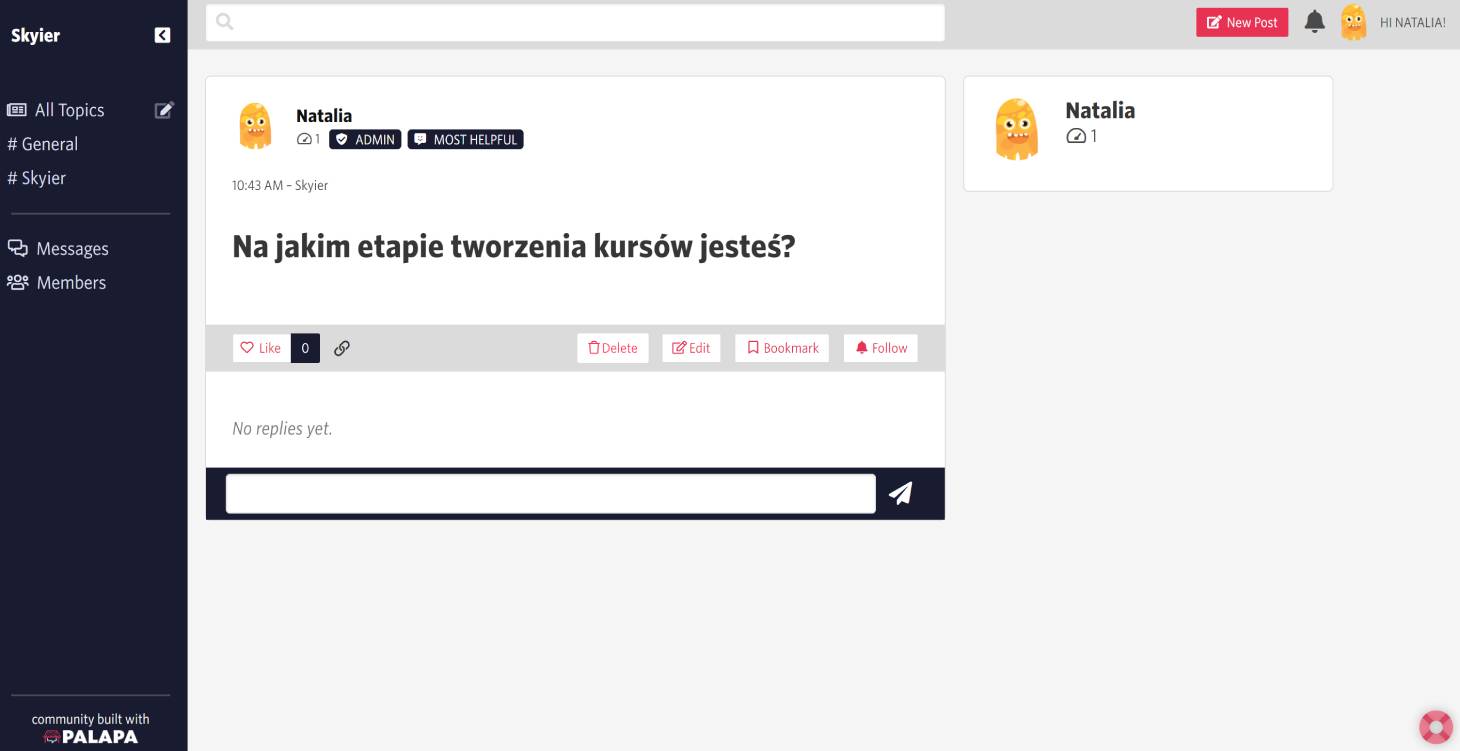Open the notifications bell icon

click(1315, 22)
